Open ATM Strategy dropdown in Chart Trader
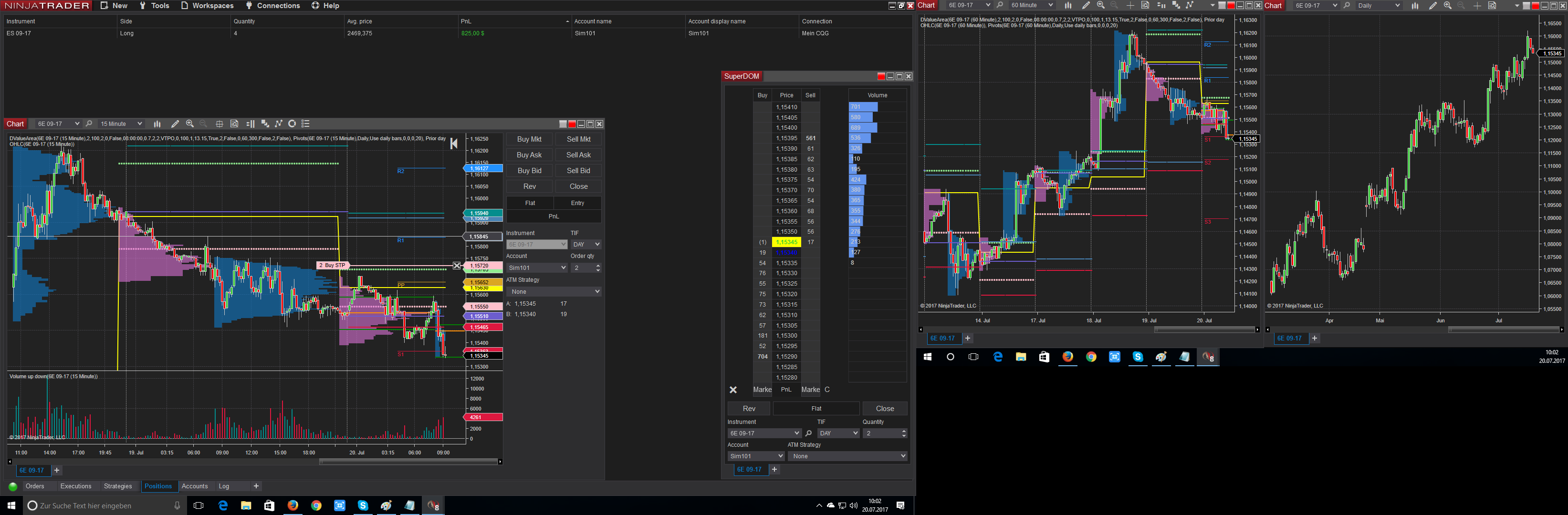Image resolution: width=1568 pixels, height=515 pixels. 554,292
